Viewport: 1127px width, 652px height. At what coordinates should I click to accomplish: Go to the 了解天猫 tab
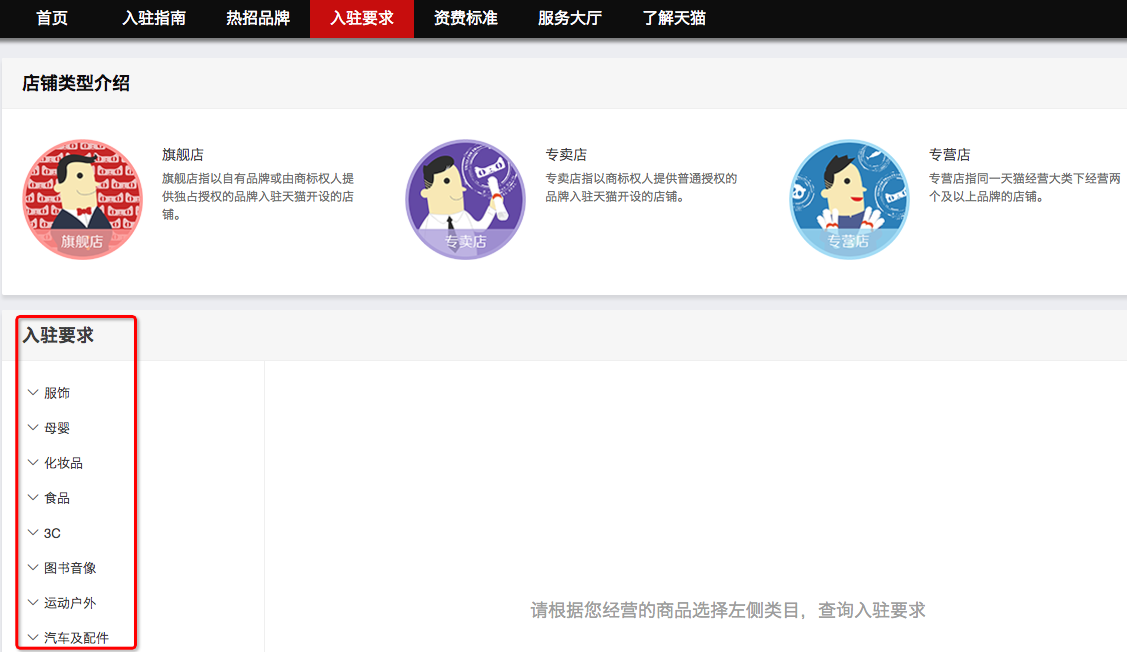[x=673, y=18]
